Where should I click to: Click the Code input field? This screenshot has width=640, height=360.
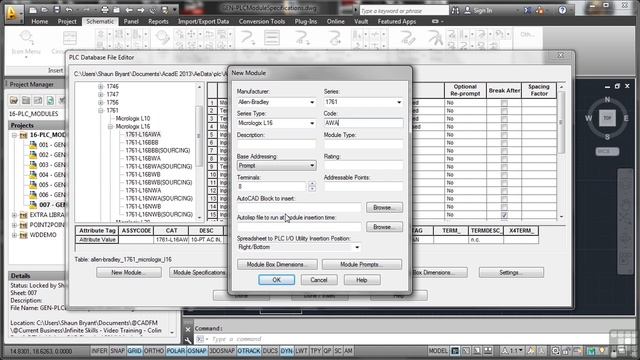(363, 123)
